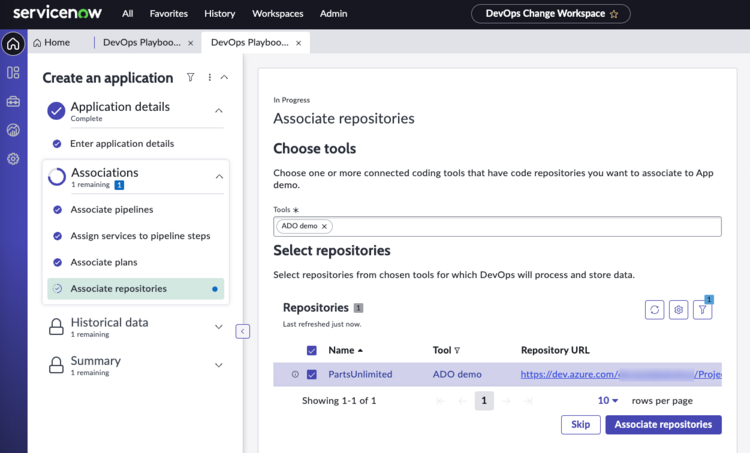Screen dimensions: 750x453
Task: Open the Enter application details step
Action: click(122, 144)
